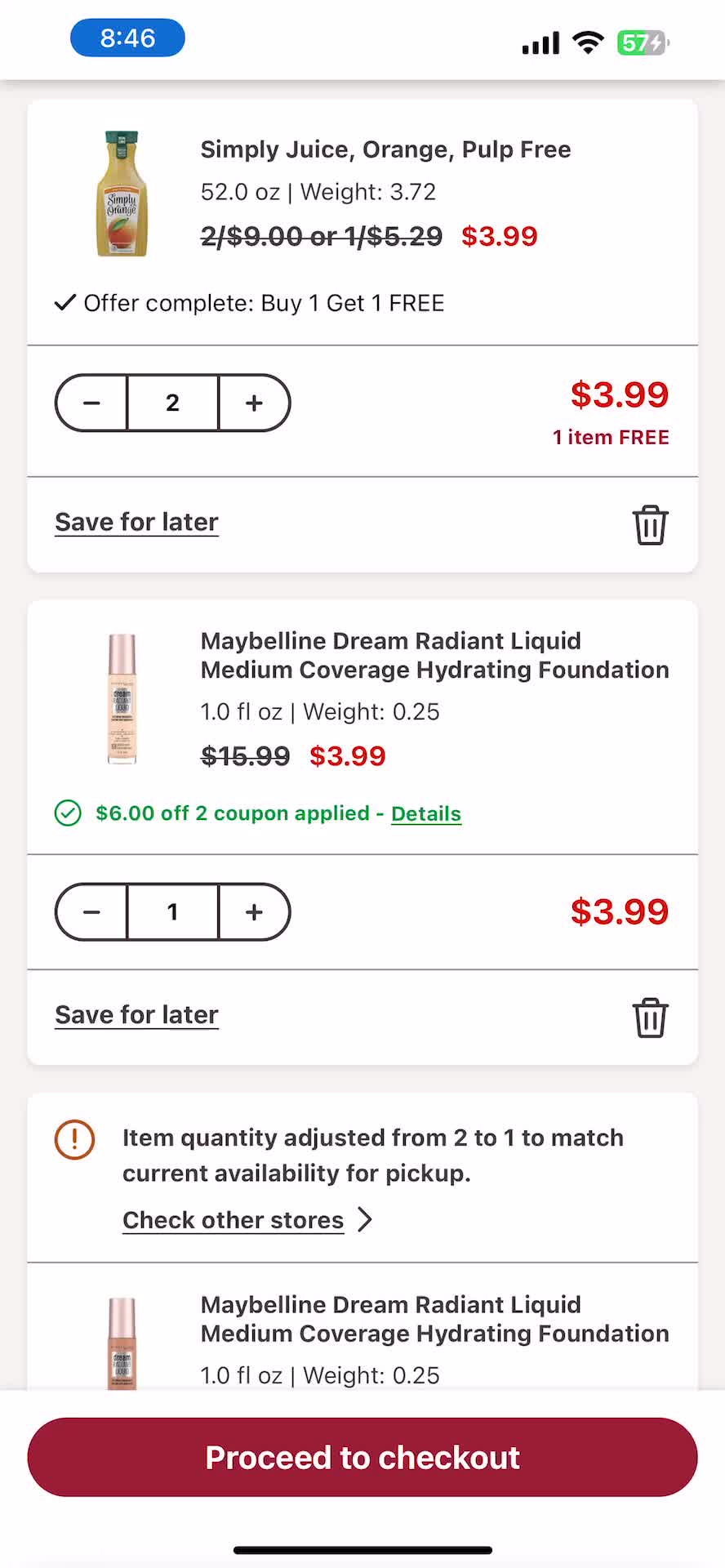Tap the Simply Juice quantity field
The height and width of the screenshot is (1568, 725).
172,403
